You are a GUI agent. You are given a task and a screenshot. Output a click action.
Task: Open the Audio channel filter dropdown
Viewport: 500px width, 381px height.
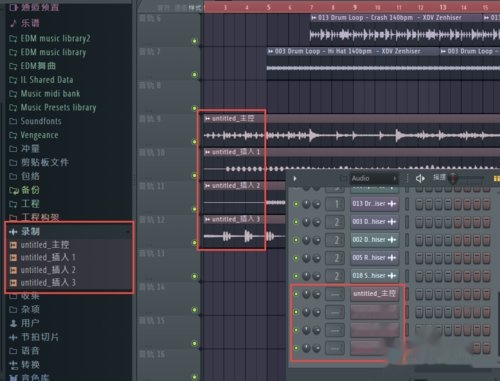tap(374, 179)
